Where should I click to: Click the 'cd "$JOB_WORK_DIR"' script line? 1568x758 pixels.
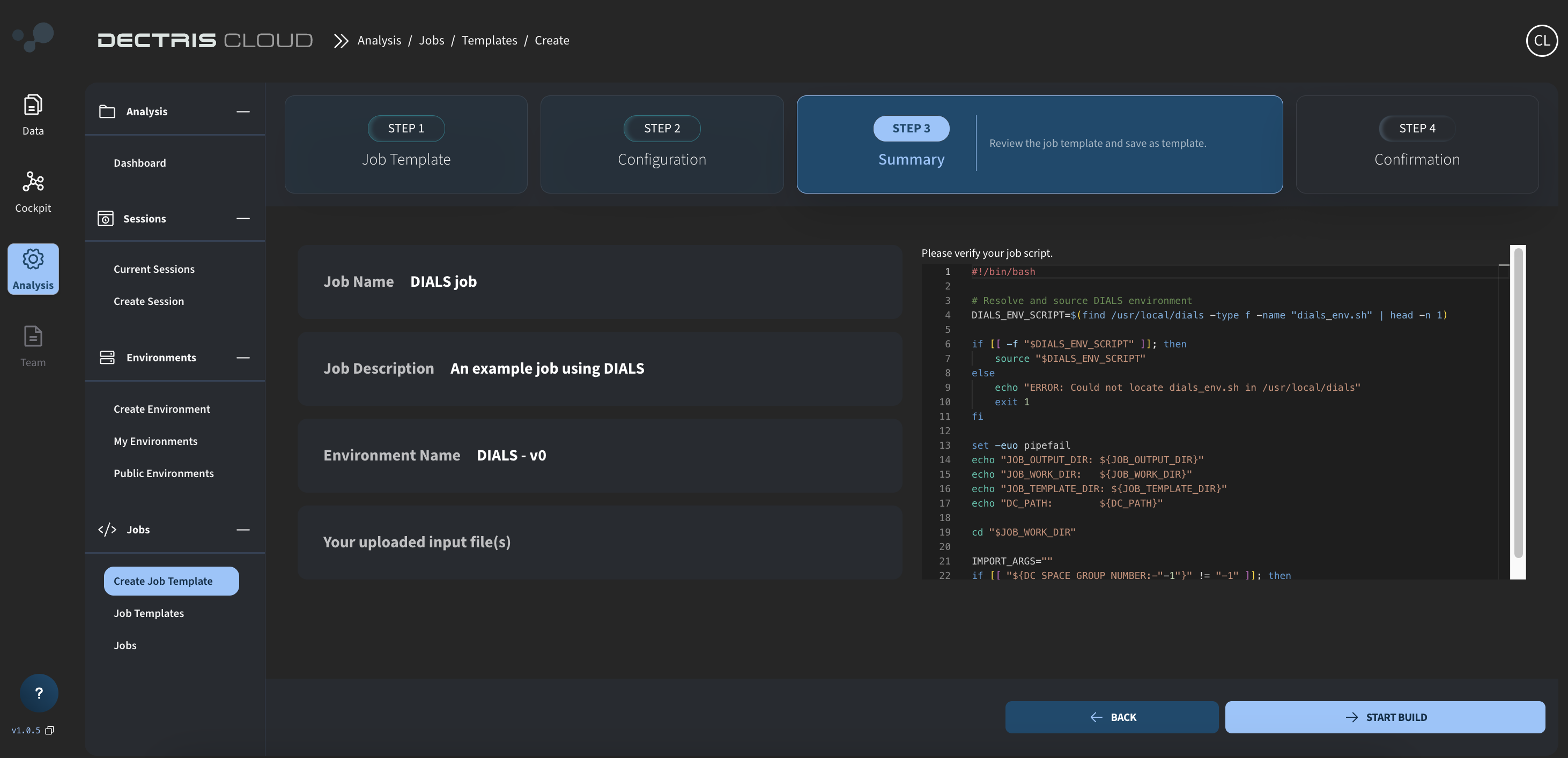pyautogui.click(x=1023, y=532)
